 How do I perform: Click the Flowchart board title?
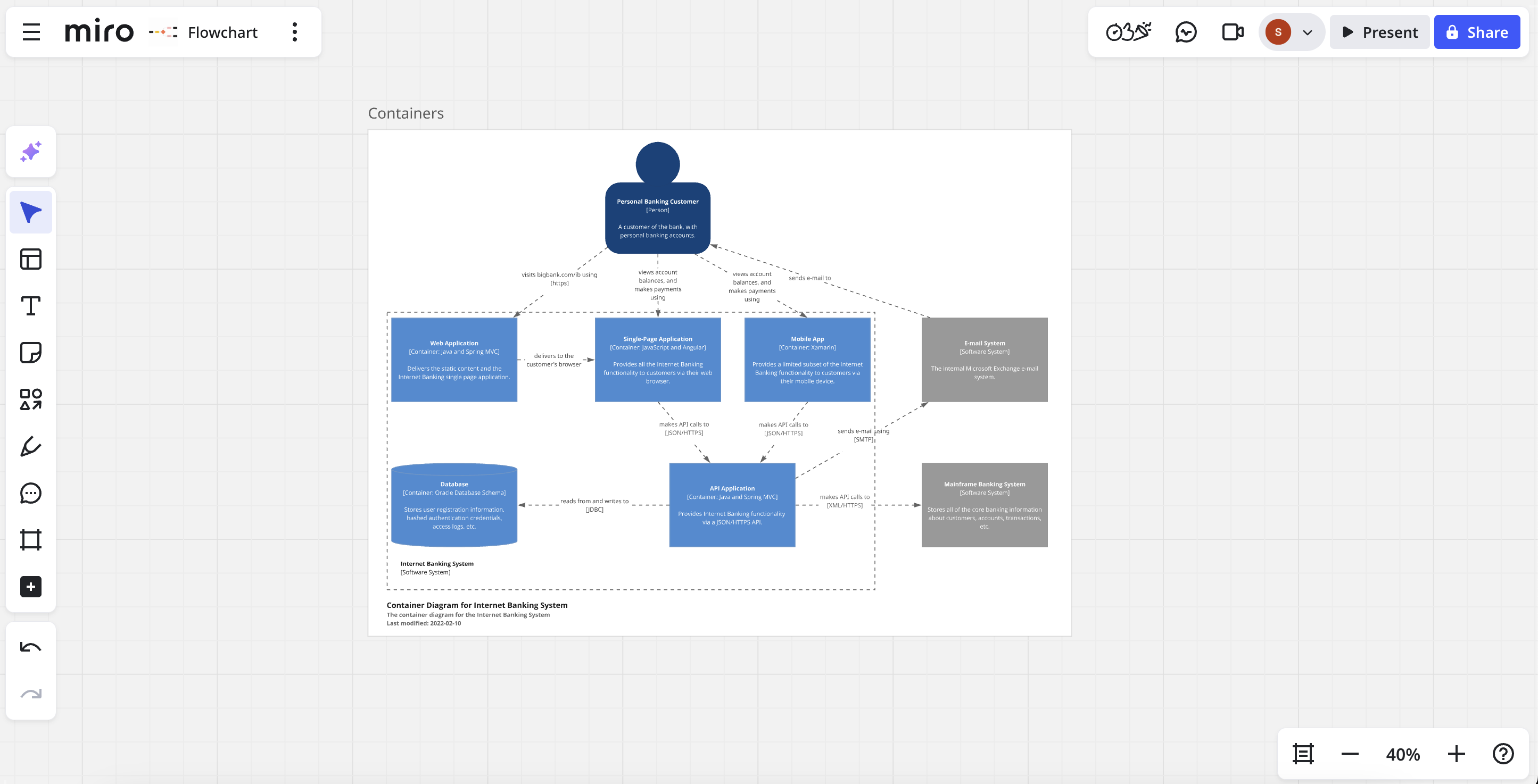coord(222,32)
